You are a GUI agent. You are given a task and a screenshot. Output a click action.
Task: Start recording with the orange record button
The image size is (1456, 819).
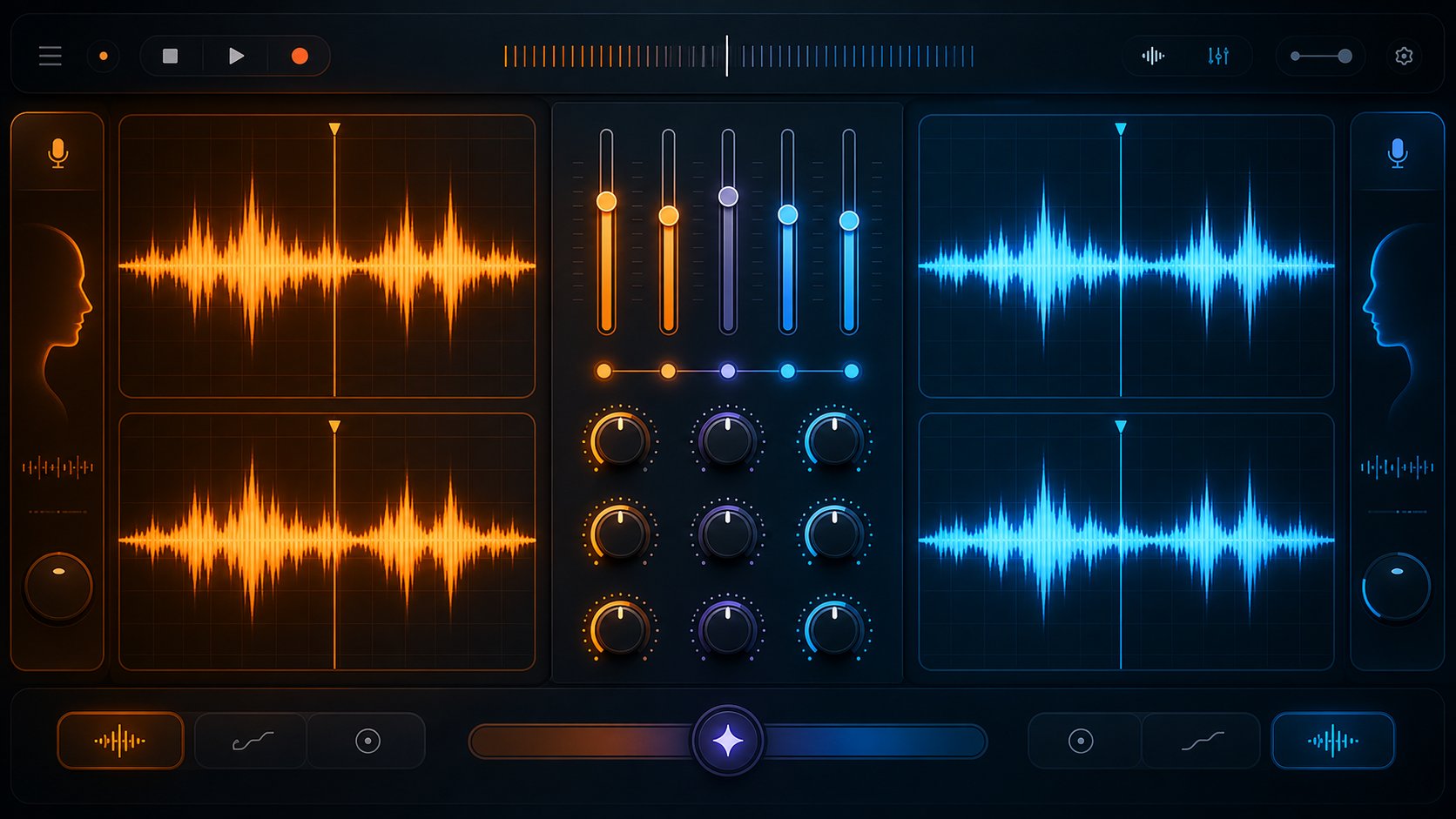click(x=300, y=57)
